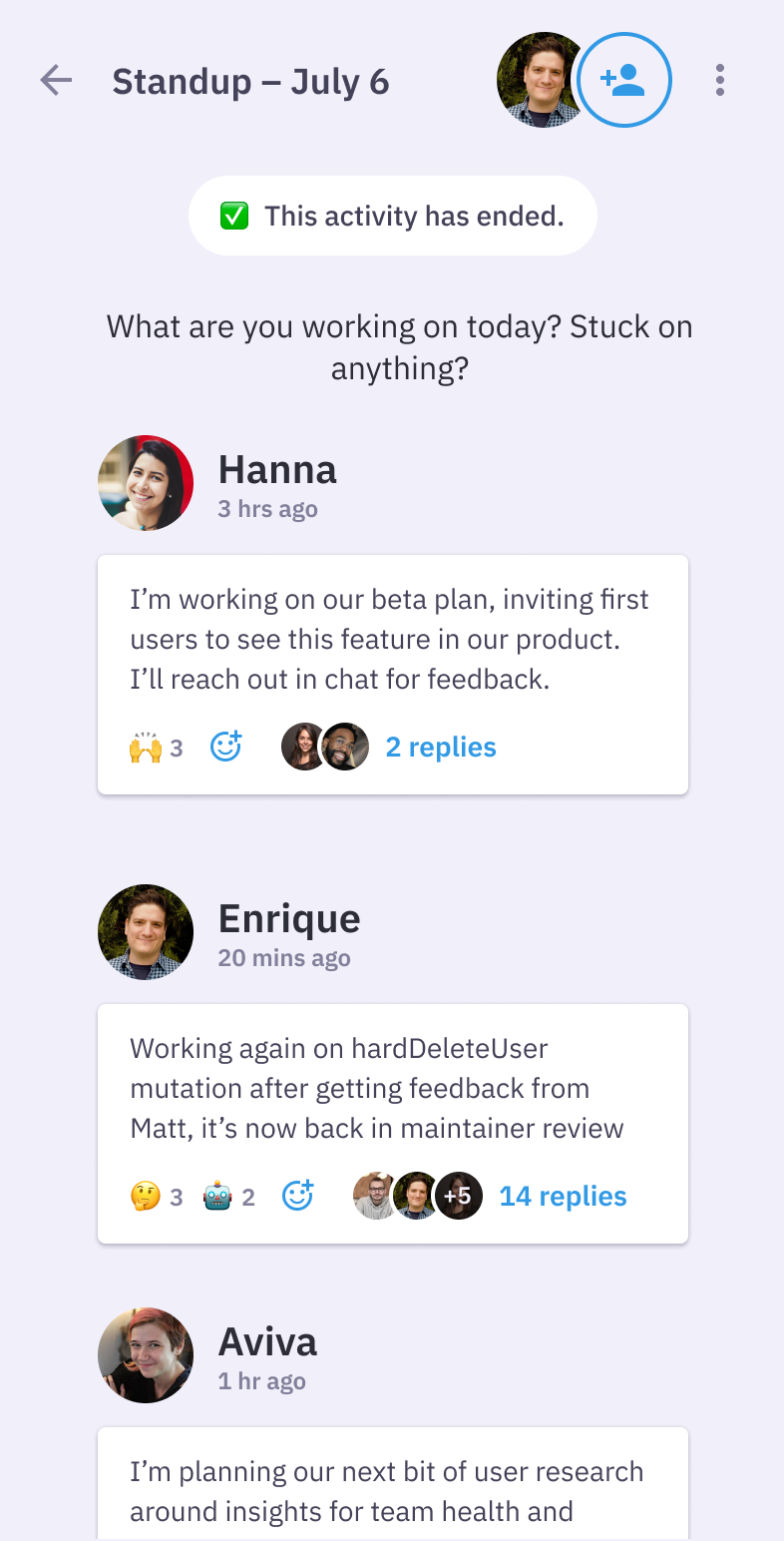The width and height of the screenshot is (784, 1541).
Task: Click Enrique's profile picture next to his name
Action: [x=145, y=932]
